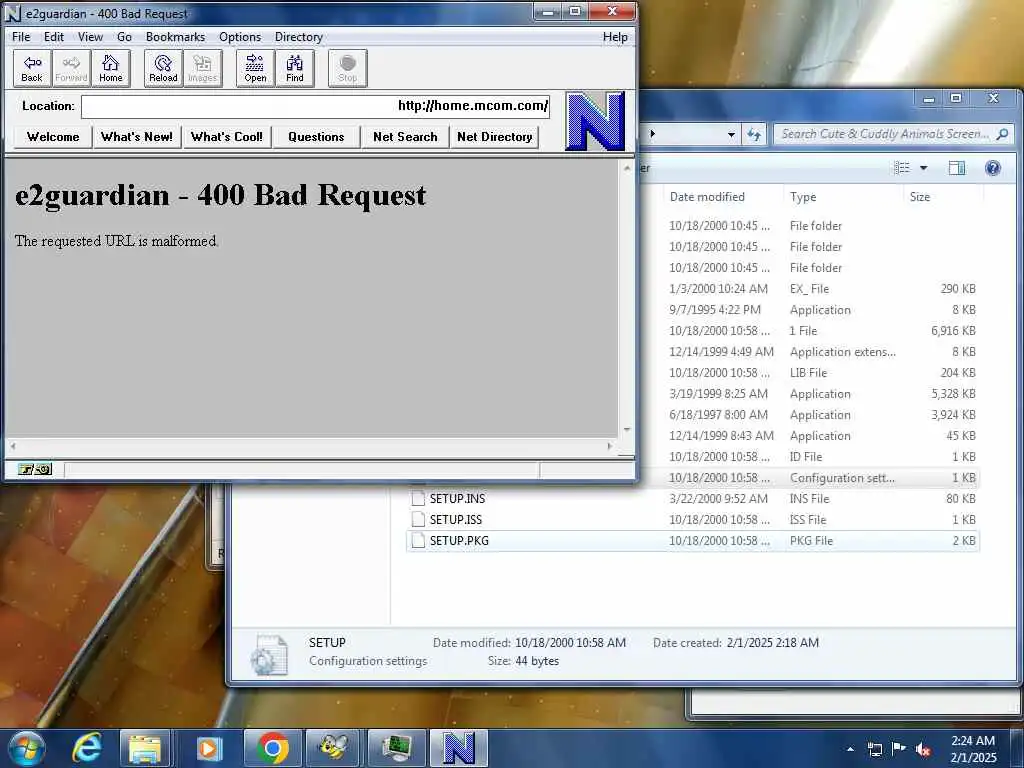Select the EX_ File row
This screenshot has height=768, width=1024.
(808, 289)
